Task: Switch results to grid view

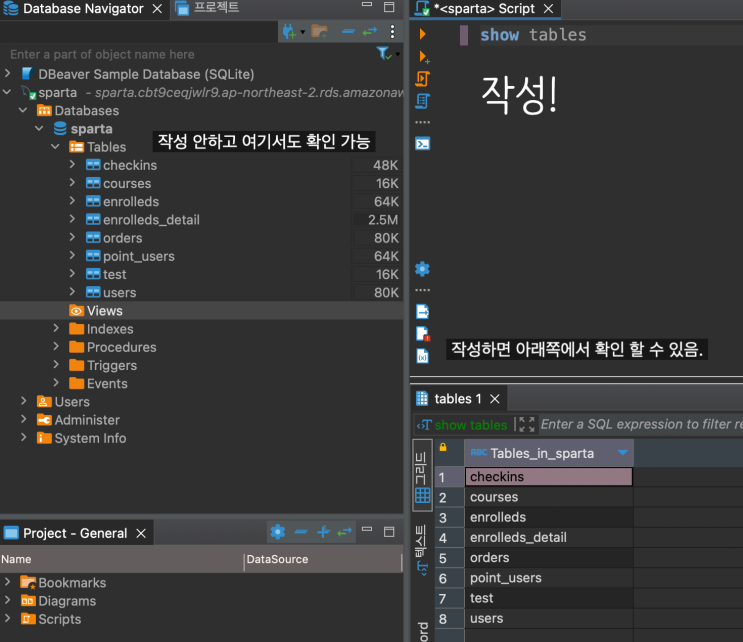Action: coord(422,476)
